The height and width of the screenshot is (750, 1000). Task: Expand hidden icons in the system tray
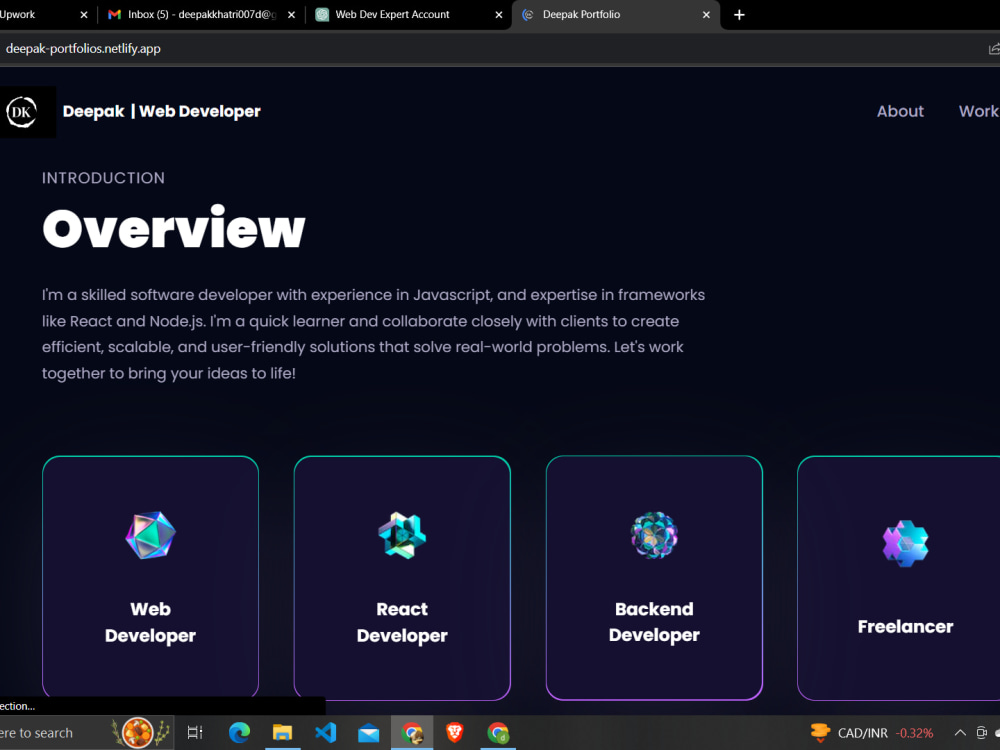tap(960, 732)
